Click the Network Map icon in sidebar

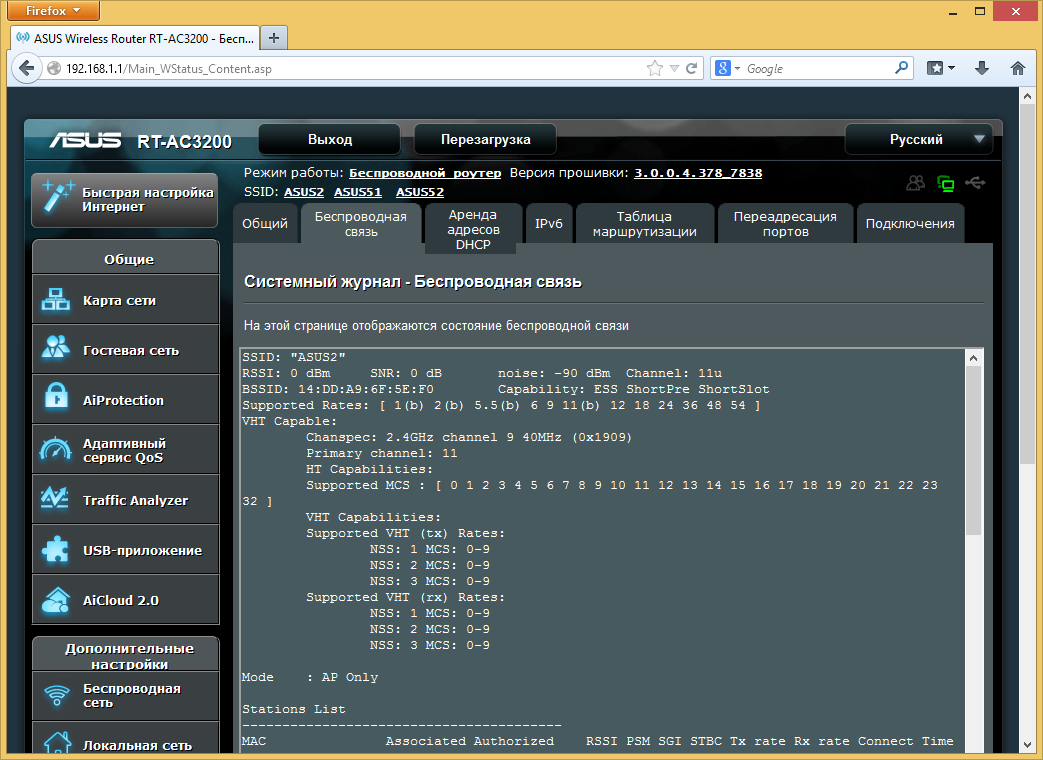(56, 300)
